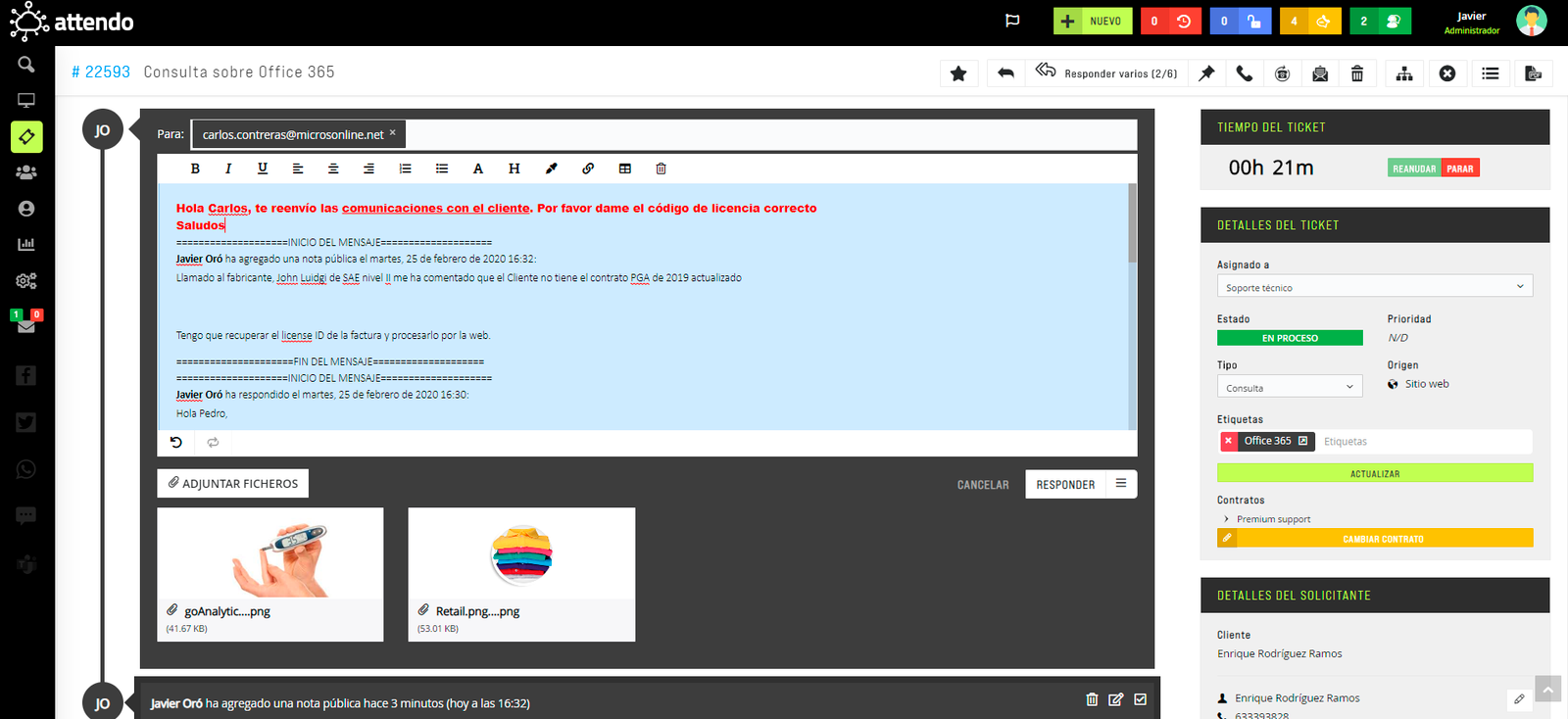Screen dimensions: 1568x719
Task: Expand the Premium support contract
Action: [x=1227, y=519]
